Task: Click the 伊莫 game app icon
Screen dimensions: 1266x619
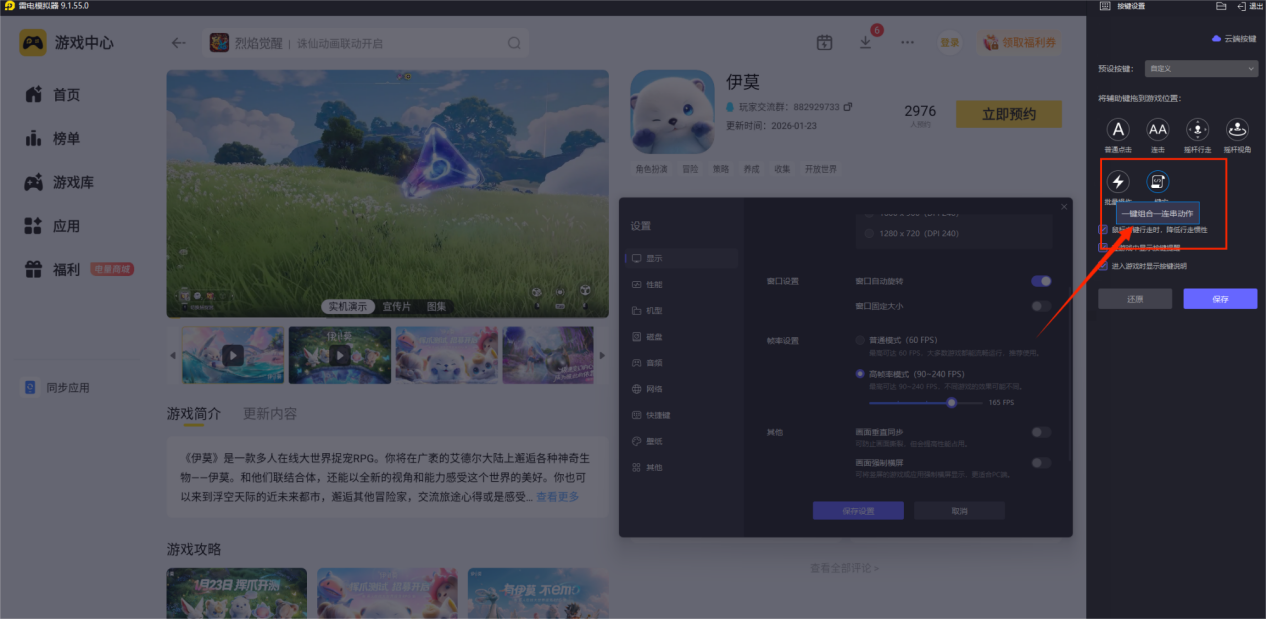Action: [673, 111]
